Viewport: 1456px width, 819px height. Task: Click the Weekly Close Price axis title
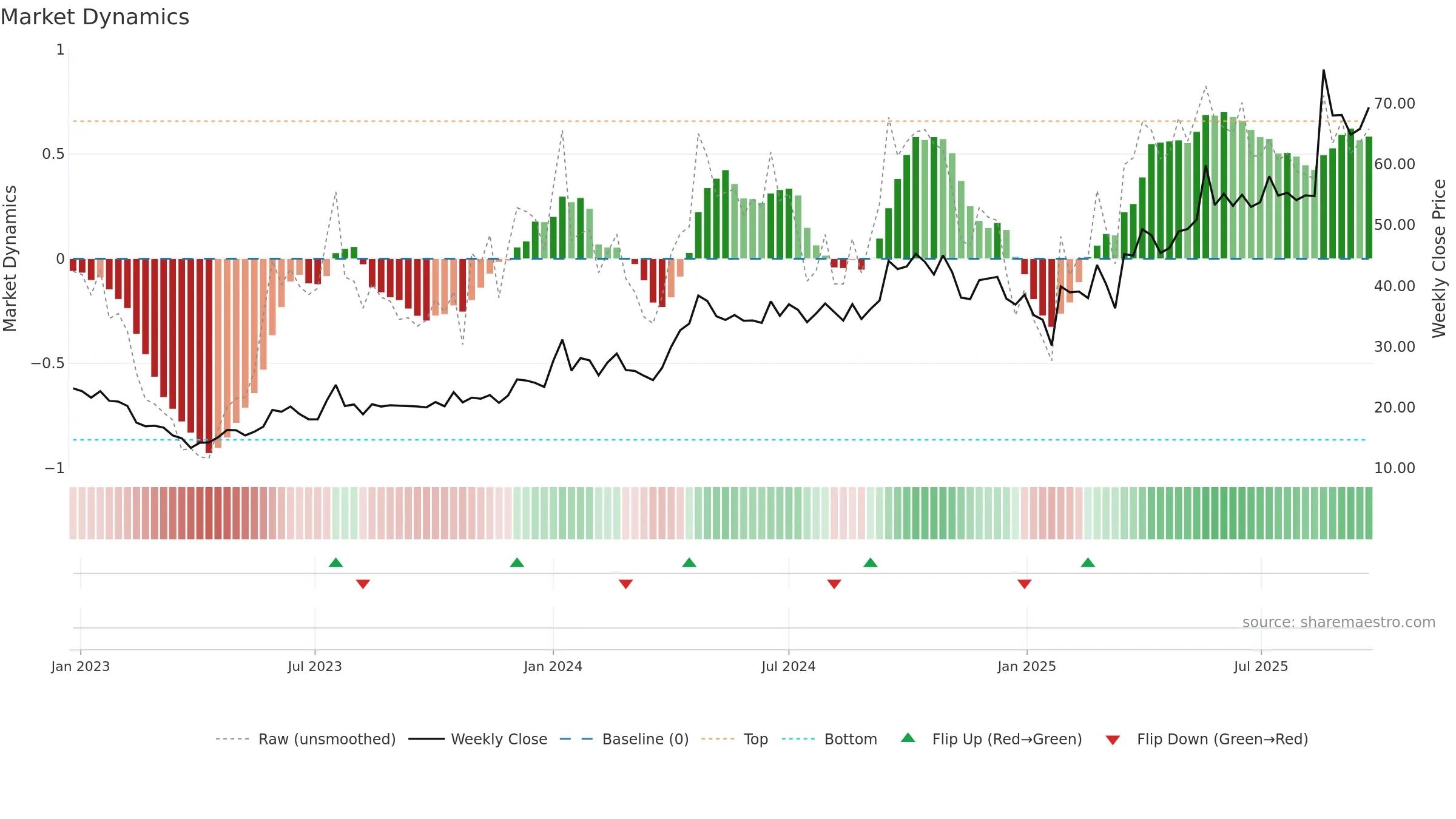(1439, 258)
